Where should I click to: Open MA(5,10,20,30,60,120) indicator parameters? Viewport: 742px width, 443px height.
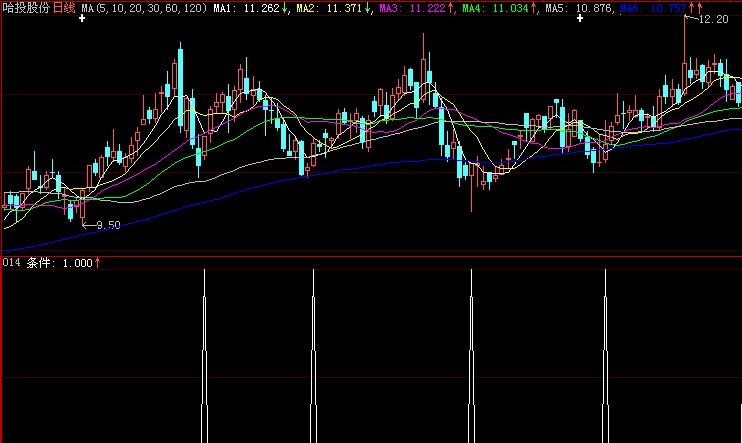coord(144,8)
